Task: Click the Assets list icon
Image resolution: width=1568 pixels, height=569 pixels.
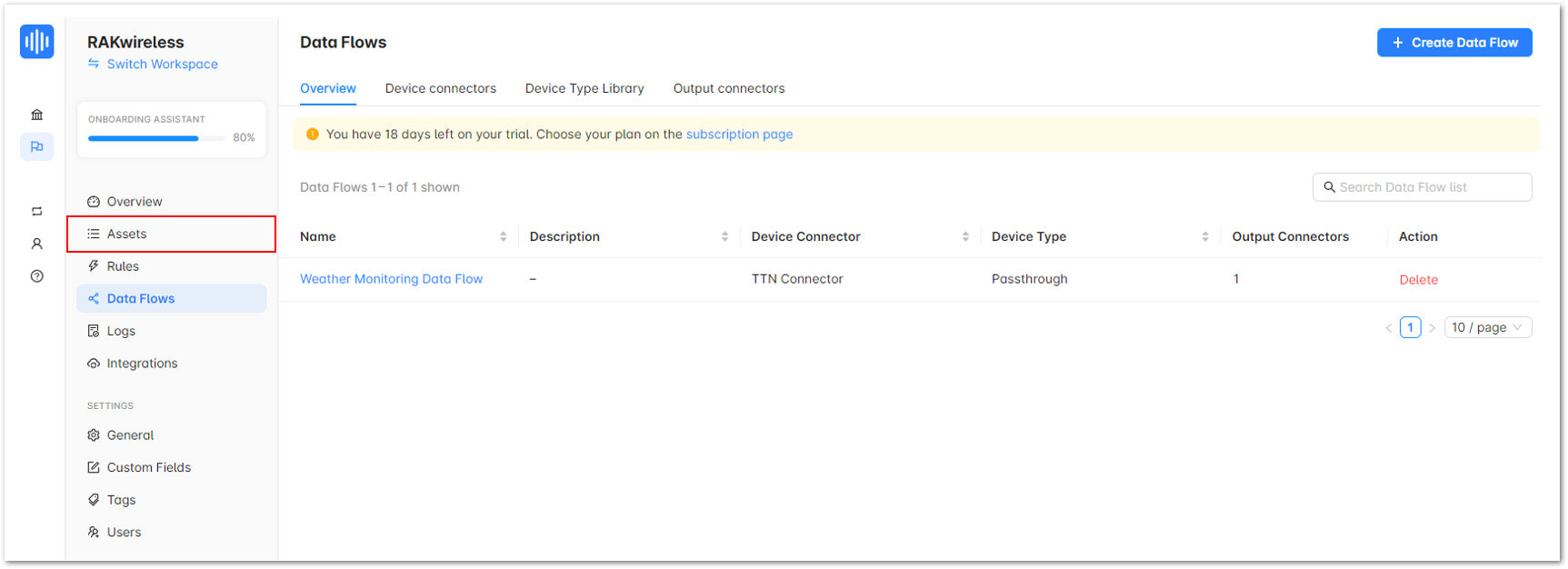Action: point(94,234)
